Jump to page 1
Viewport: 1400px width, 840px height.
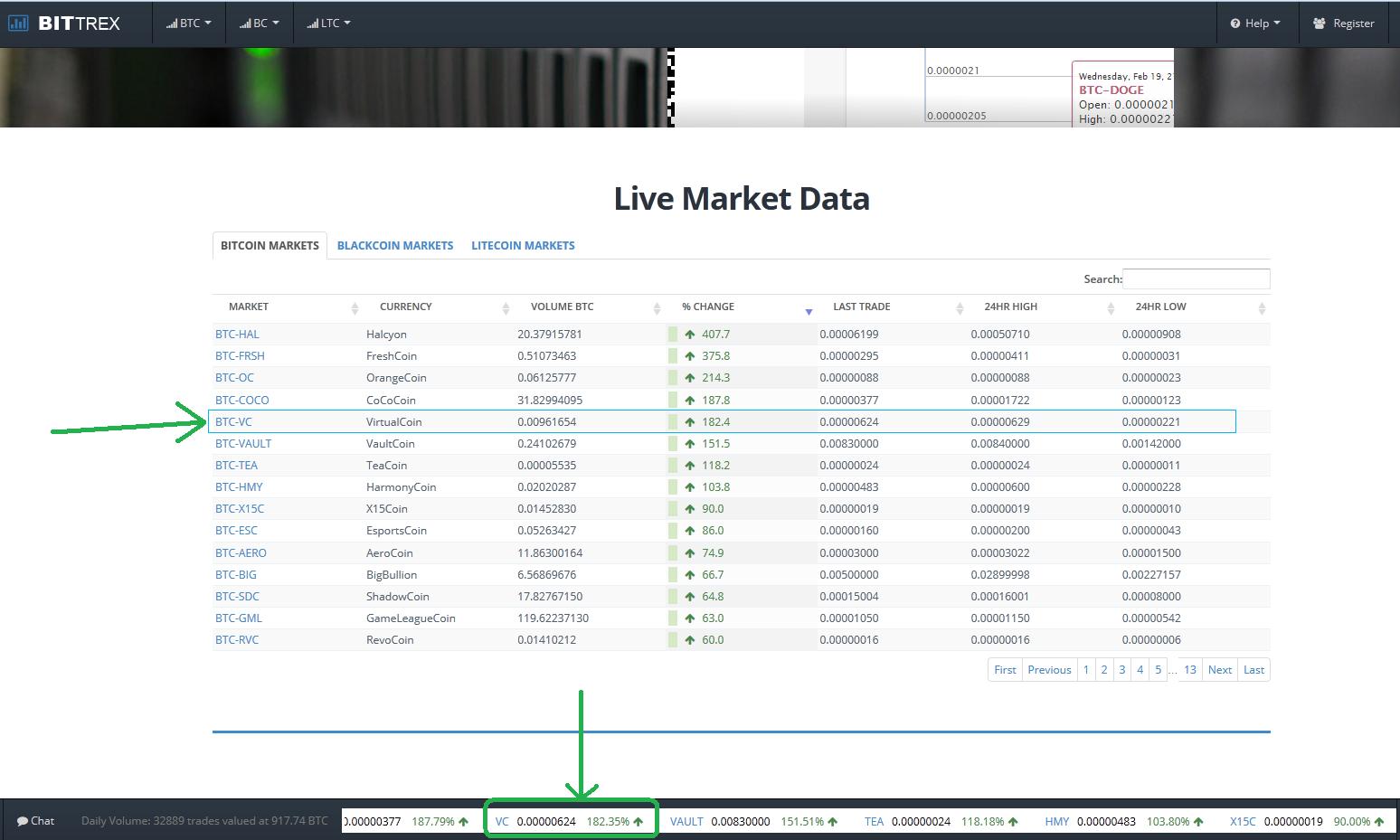[x=1086, y=669]
